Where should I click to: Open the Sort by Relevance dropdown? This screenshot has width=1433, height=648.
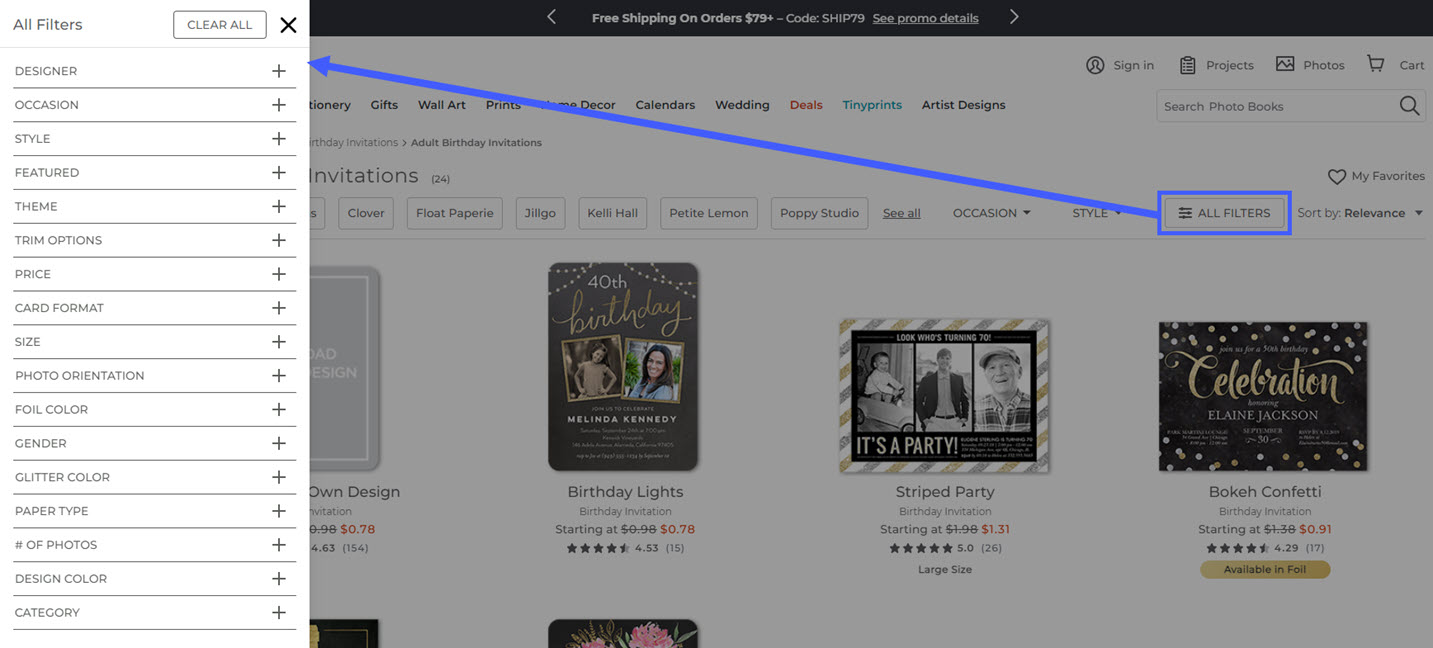click(1360, 213)
